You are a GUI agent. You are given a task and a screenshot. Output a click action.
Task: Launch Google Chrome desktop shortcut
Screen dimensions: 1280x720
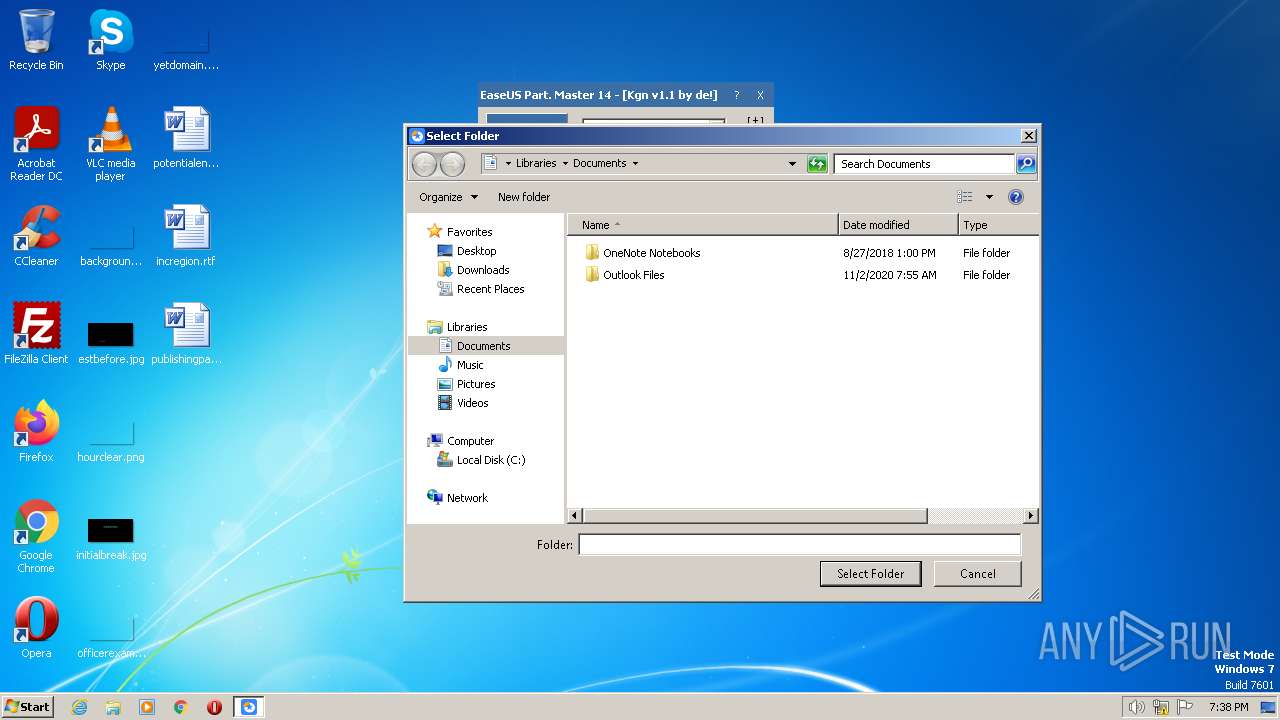pos(36,536)
